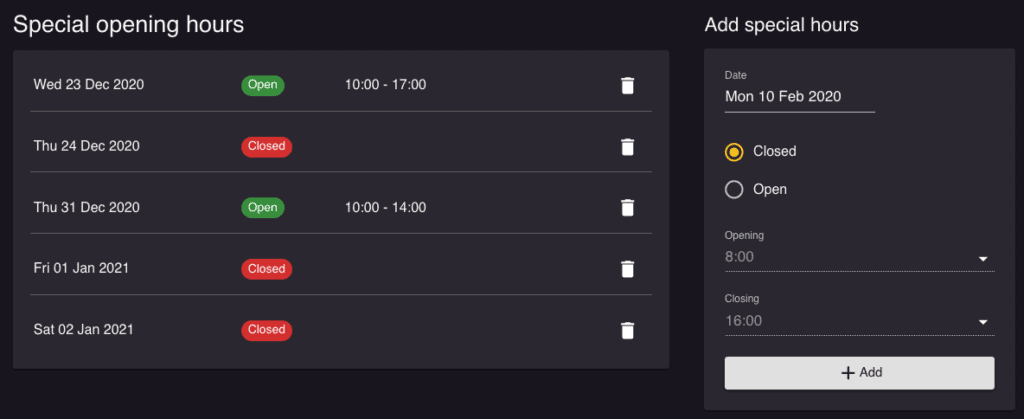Viewport: 1024px width, 419px height.
Task: Click the Add special hours button
Action: click(x=859, y=373)
